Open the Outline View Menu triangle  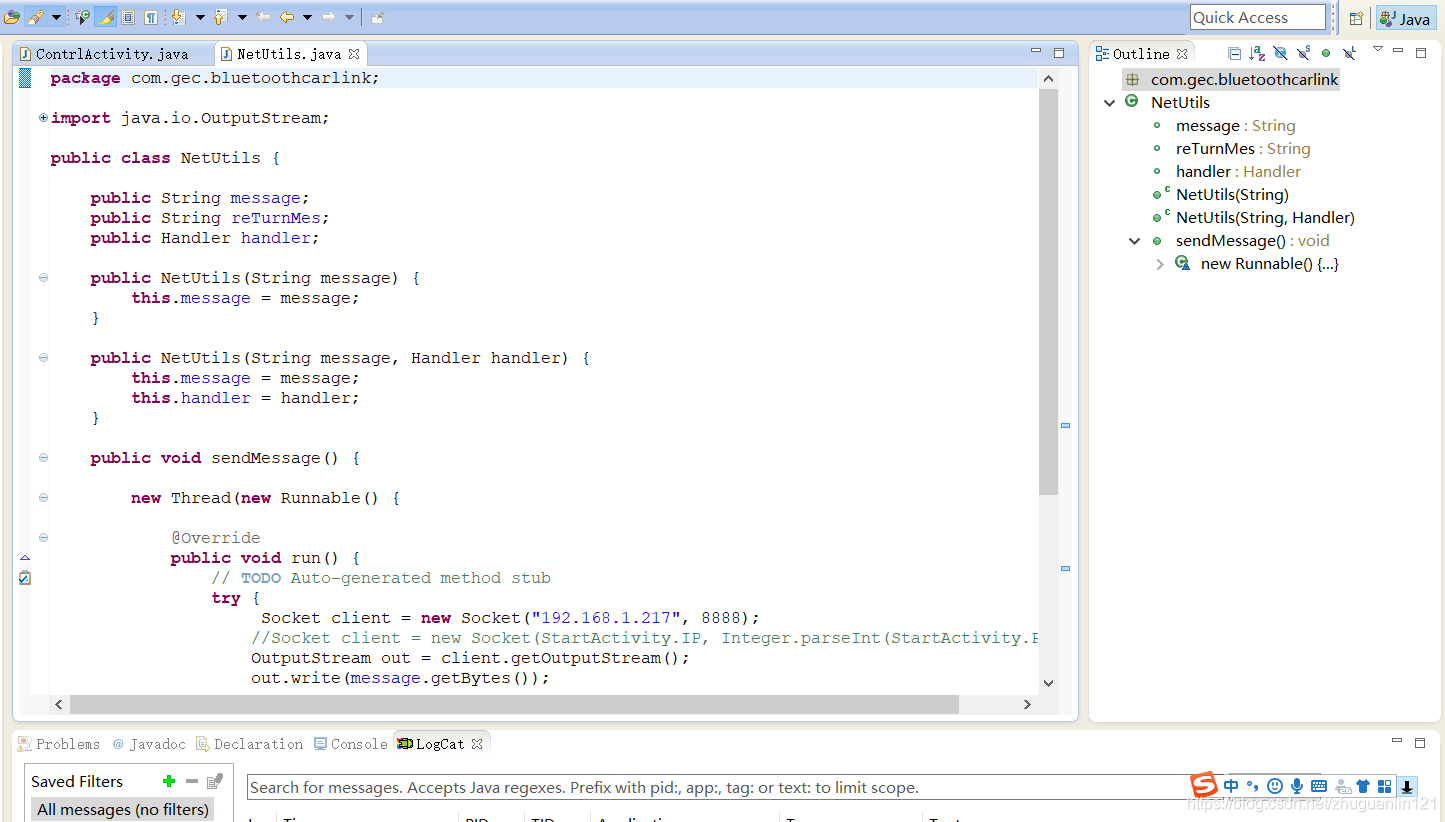[1377, 50]
